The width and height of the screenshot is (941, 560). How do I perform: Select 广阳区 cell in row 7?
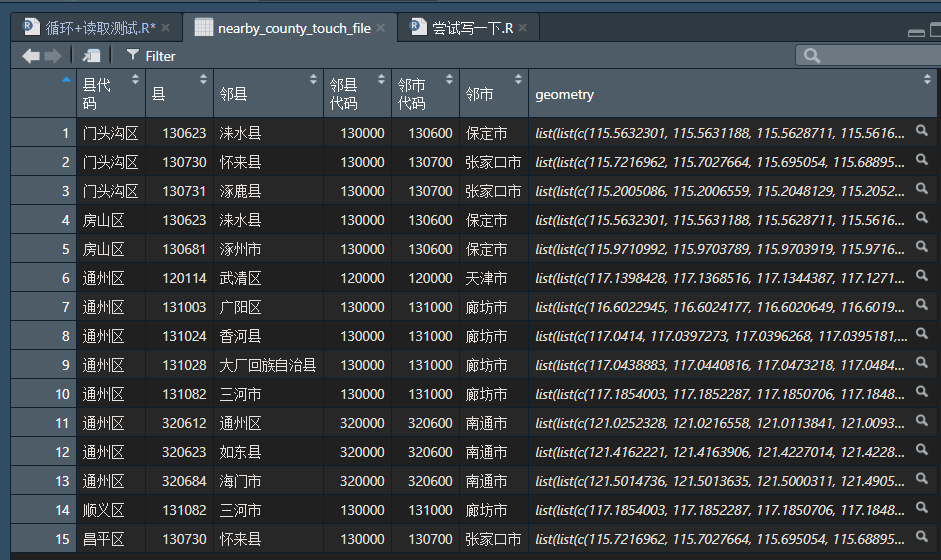click(269, 307)
